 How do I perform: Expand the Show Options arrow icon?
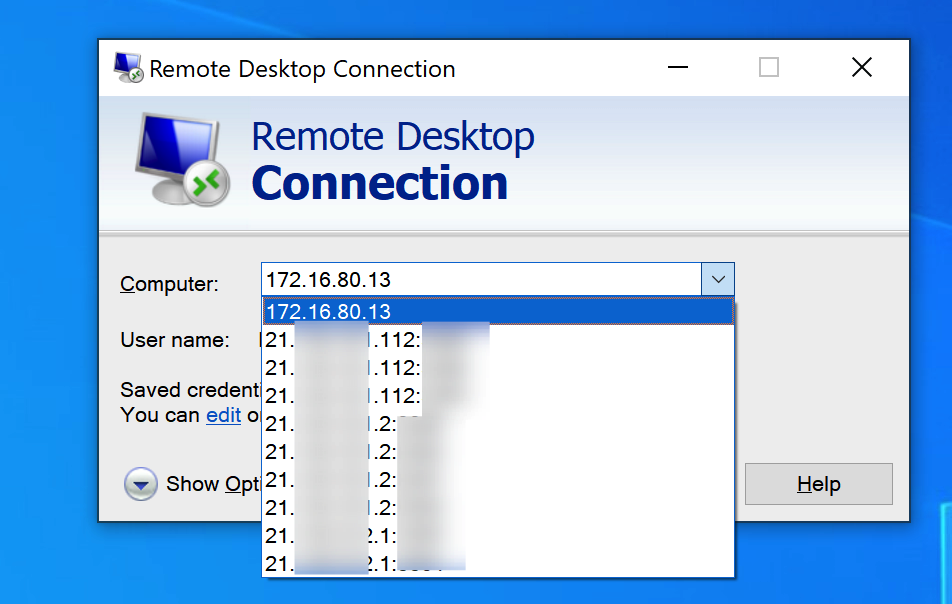141,484
